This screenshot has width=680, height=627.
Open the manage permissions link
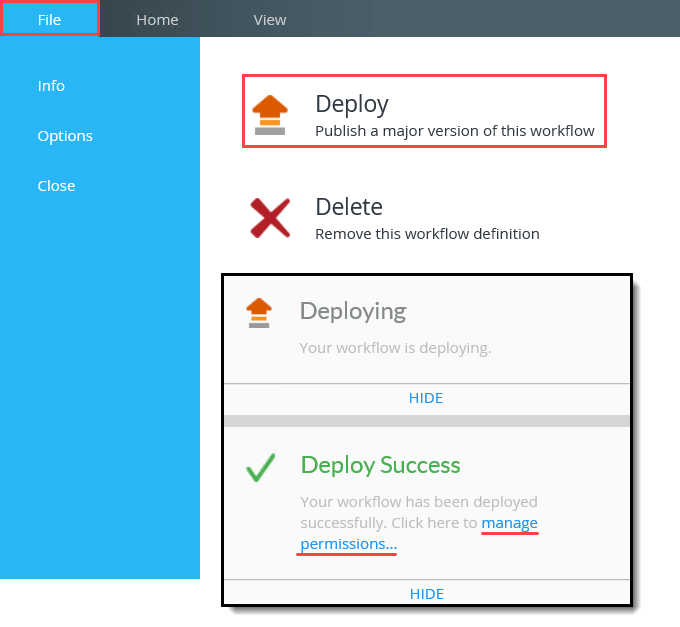pyautogui.click(x=510, y=523)
